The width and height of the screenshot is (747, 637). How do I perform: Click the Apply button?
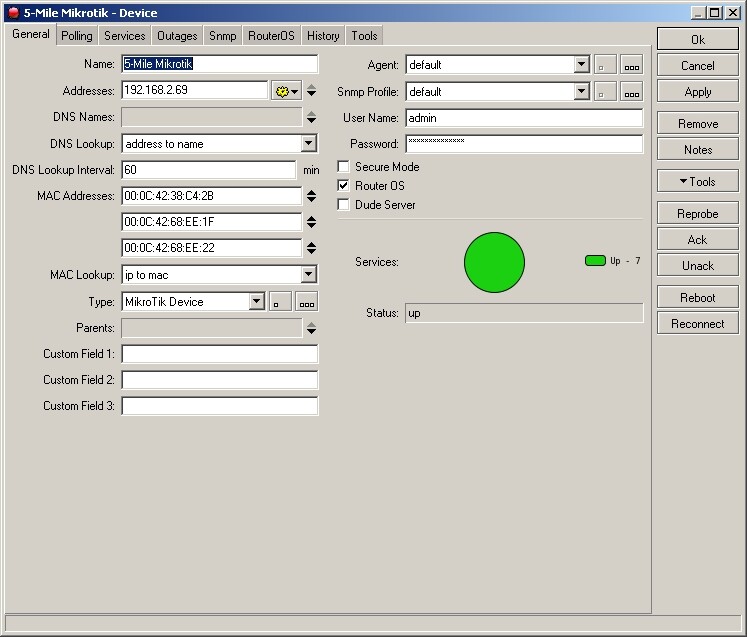tap(697, 92)
